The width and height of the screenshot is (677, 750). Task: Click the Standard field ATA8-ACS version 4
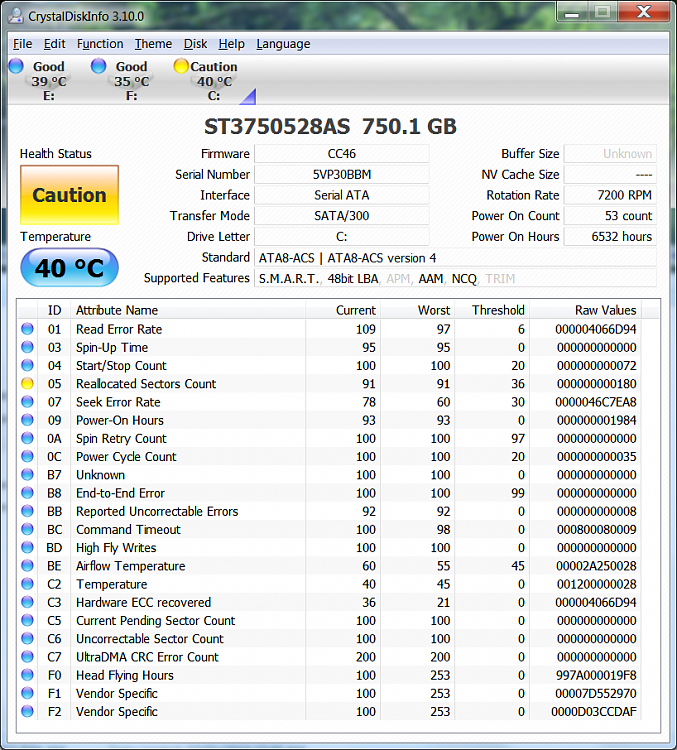click(x=455, y=257)
